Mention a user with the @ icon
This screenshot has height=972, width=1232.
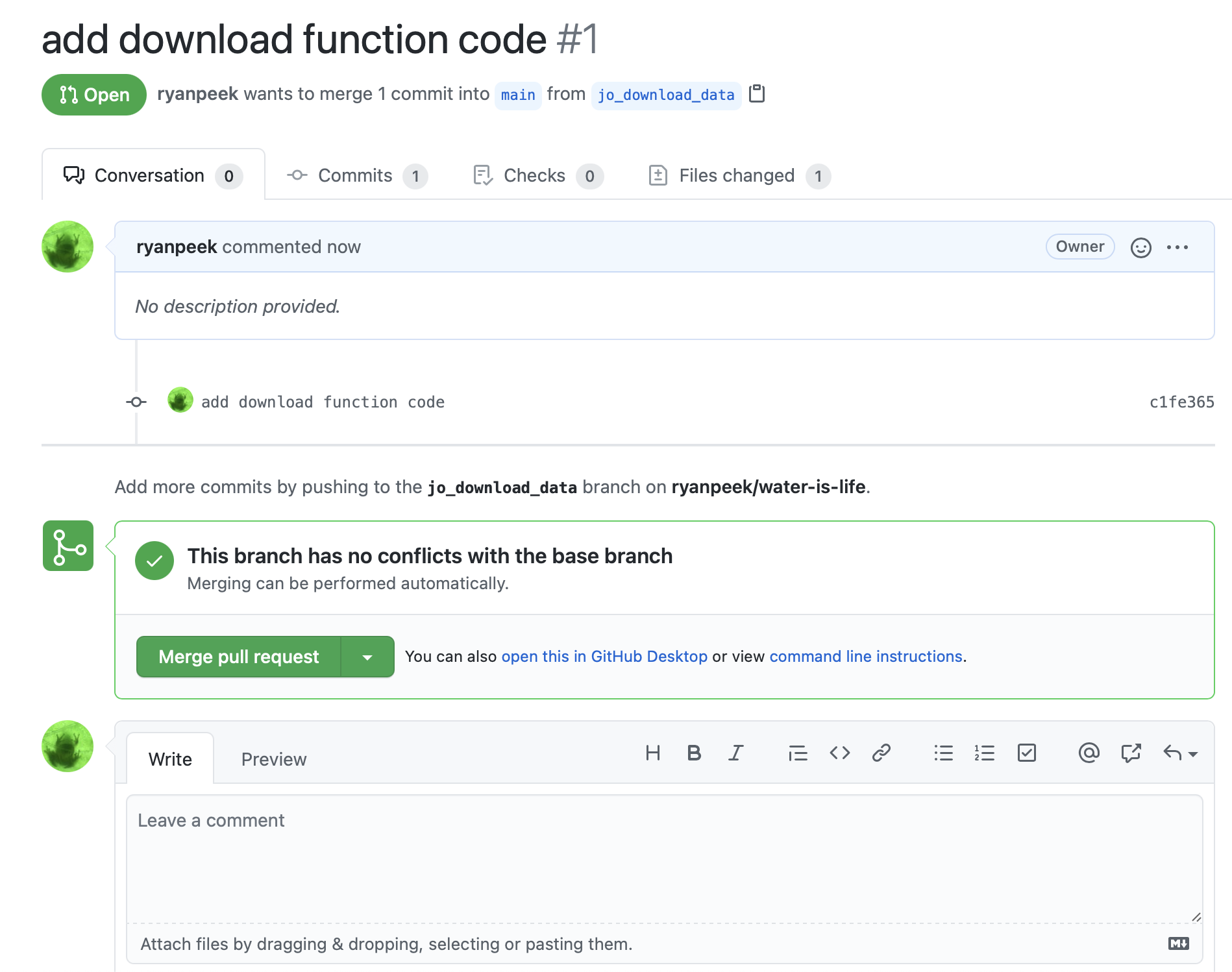pyautogui.click(x=1089, y=753)
